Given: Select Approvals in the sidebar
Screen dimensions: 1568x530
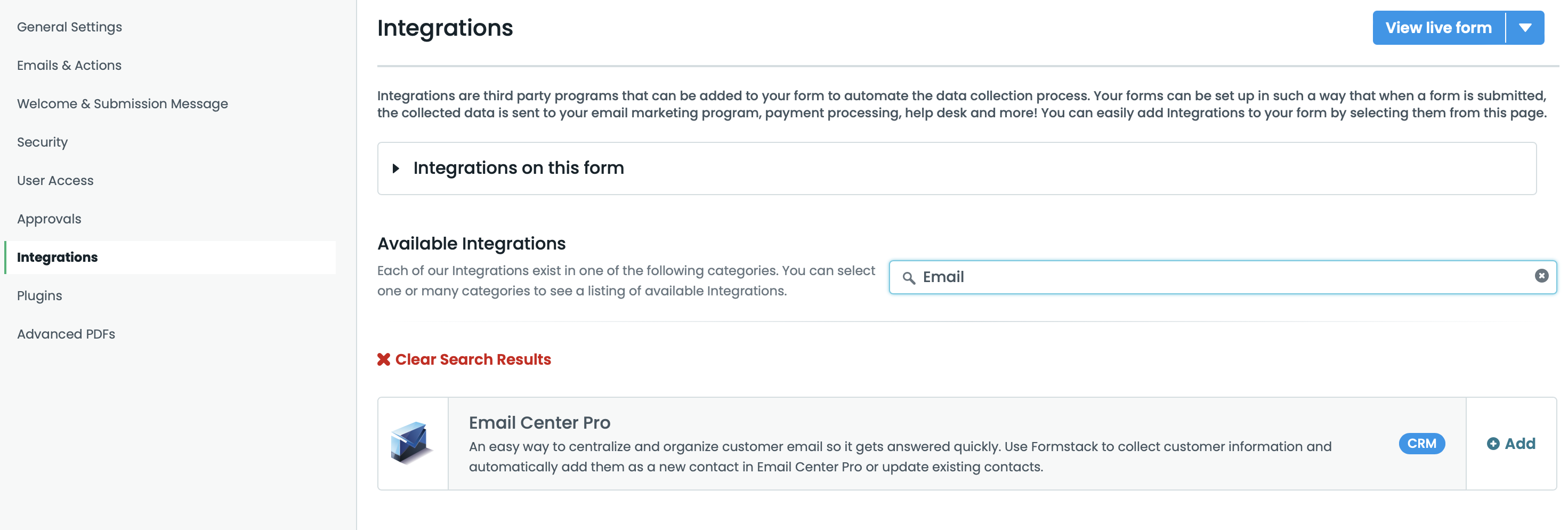Looking at the screenshot, I should [50, 219].
